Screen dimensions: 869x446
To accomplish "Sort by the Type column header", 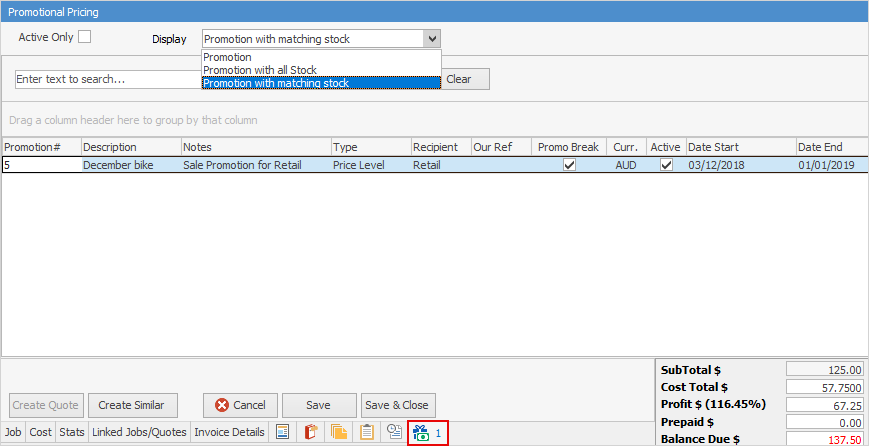I will pos(371,147).
